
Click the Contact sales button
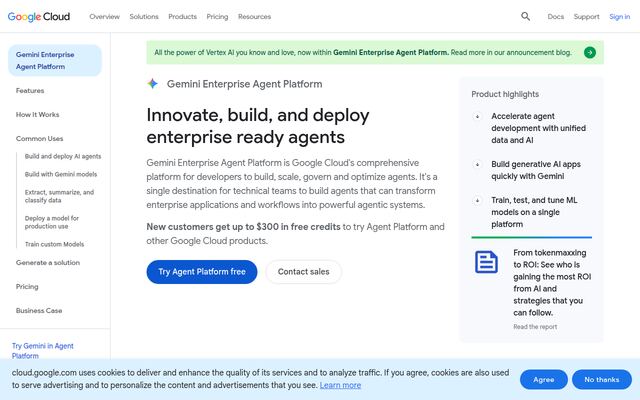tap(303, 272)
